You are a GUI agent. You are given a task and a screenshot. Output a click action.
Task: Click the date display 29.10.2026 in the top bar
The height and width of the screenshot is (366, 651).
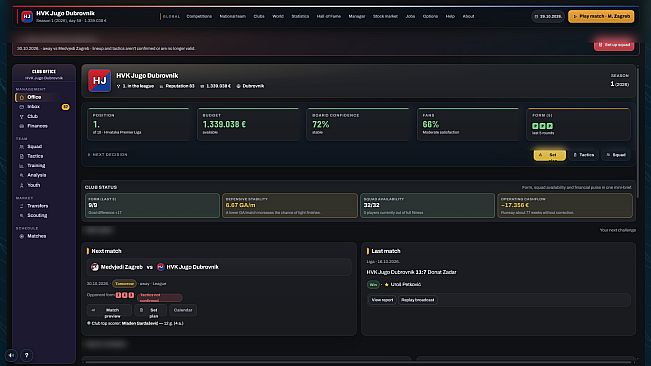(x=548, y=17)
